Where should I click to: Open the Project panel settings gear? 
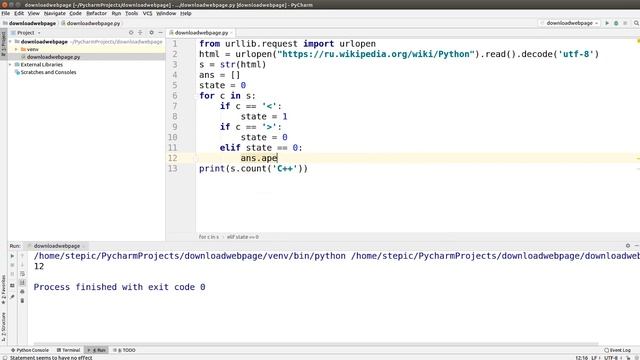151,33
